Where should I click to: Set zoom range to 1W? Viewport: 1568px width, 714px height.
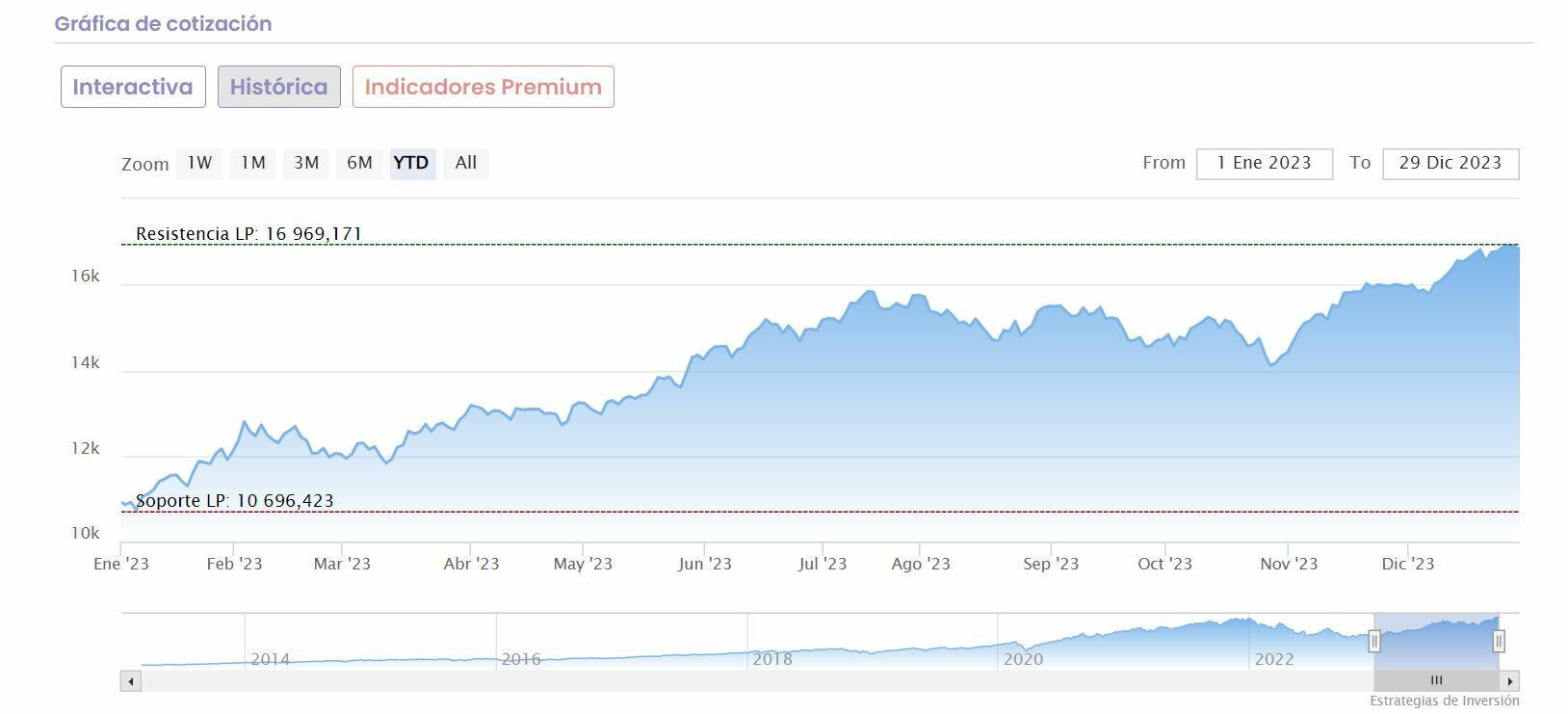[x=199, y=163]
